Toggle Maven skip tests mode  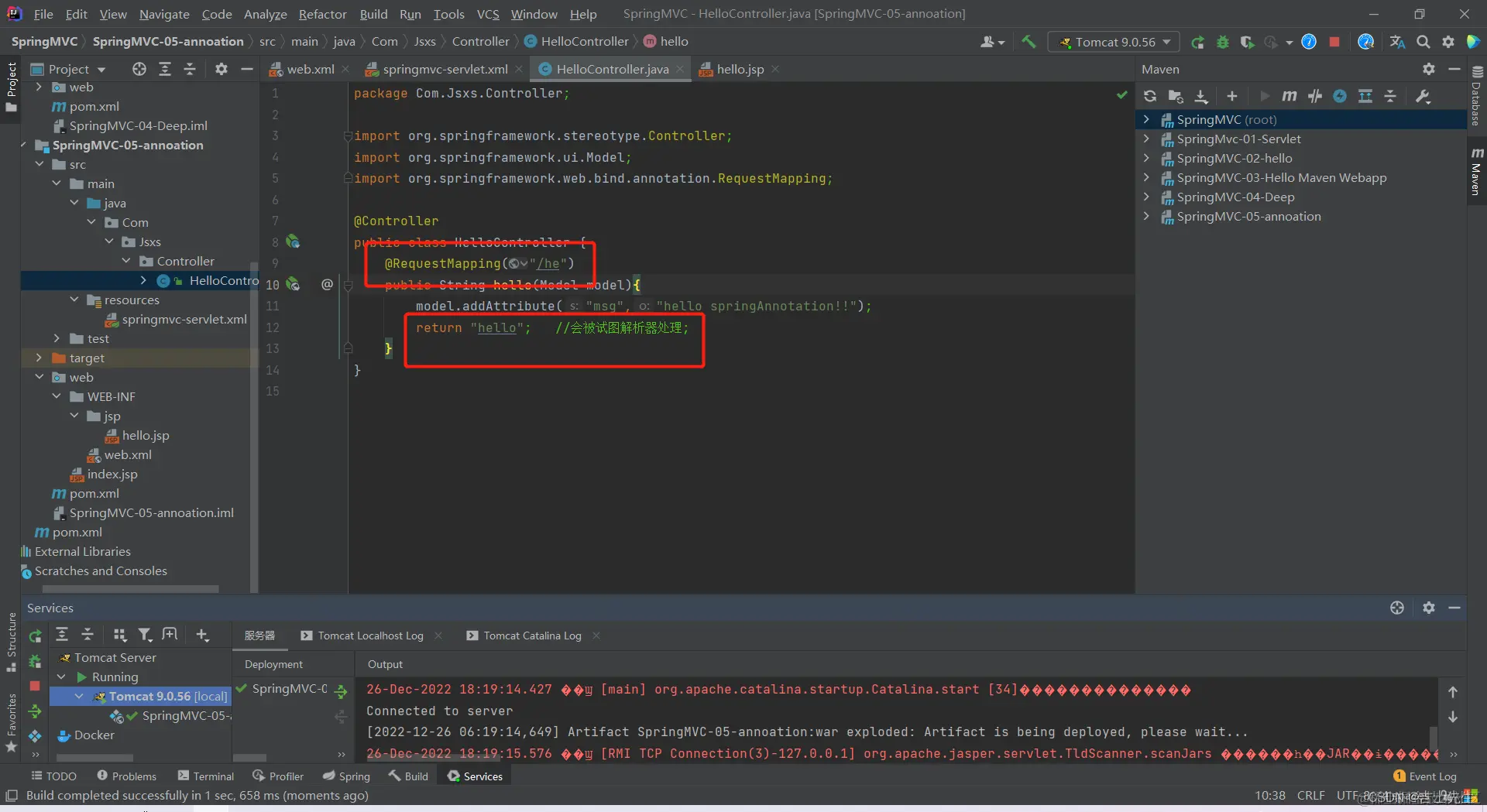(x=1340, y=96)
